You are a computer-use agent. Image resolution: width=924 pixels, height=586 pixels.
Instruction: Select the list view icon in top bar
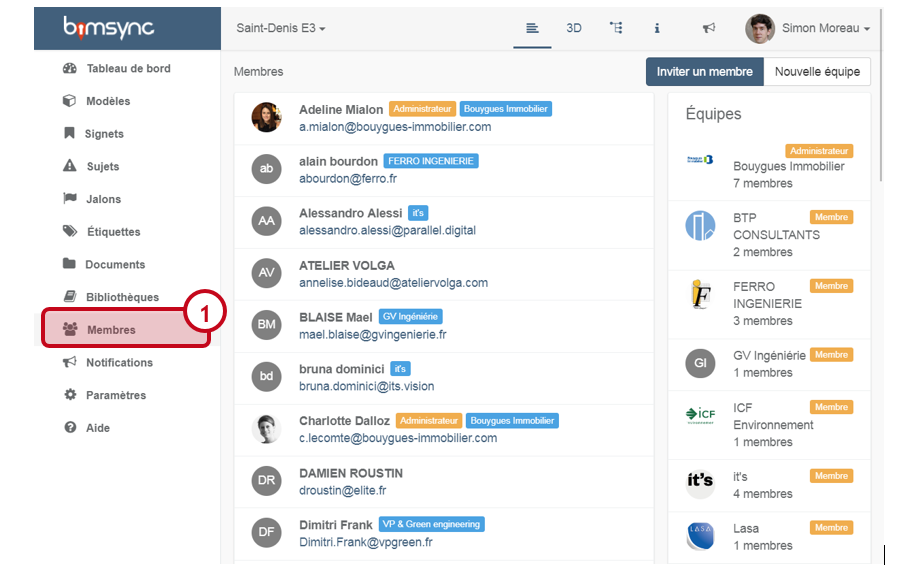[533, 28]
